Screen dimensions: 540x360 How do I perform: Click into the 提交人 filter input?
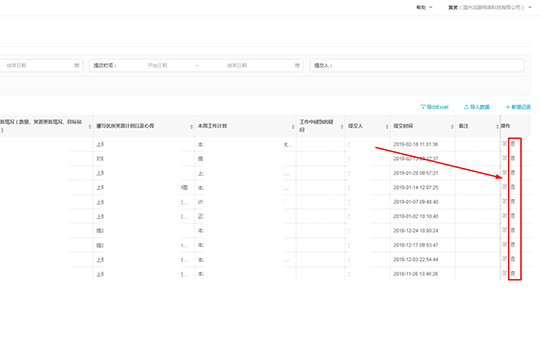[417, 65]
